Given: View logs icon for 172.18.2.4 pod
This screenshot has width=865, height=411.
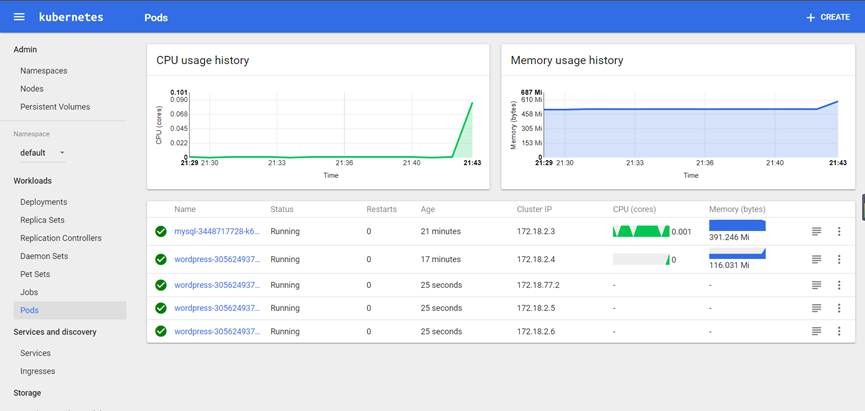Looking at the screenshot, I should 817,260.
